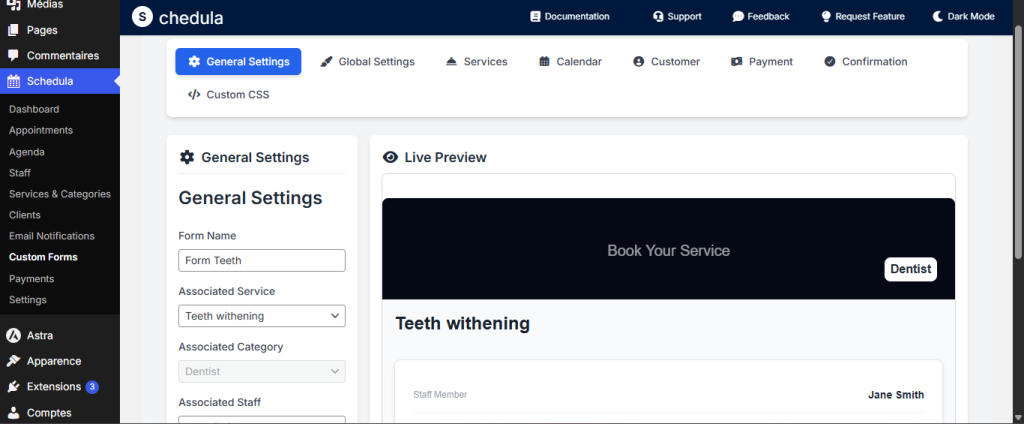Click the Schedula logo icon in header
Screen dimensions: 1024x424
(143, 17)
